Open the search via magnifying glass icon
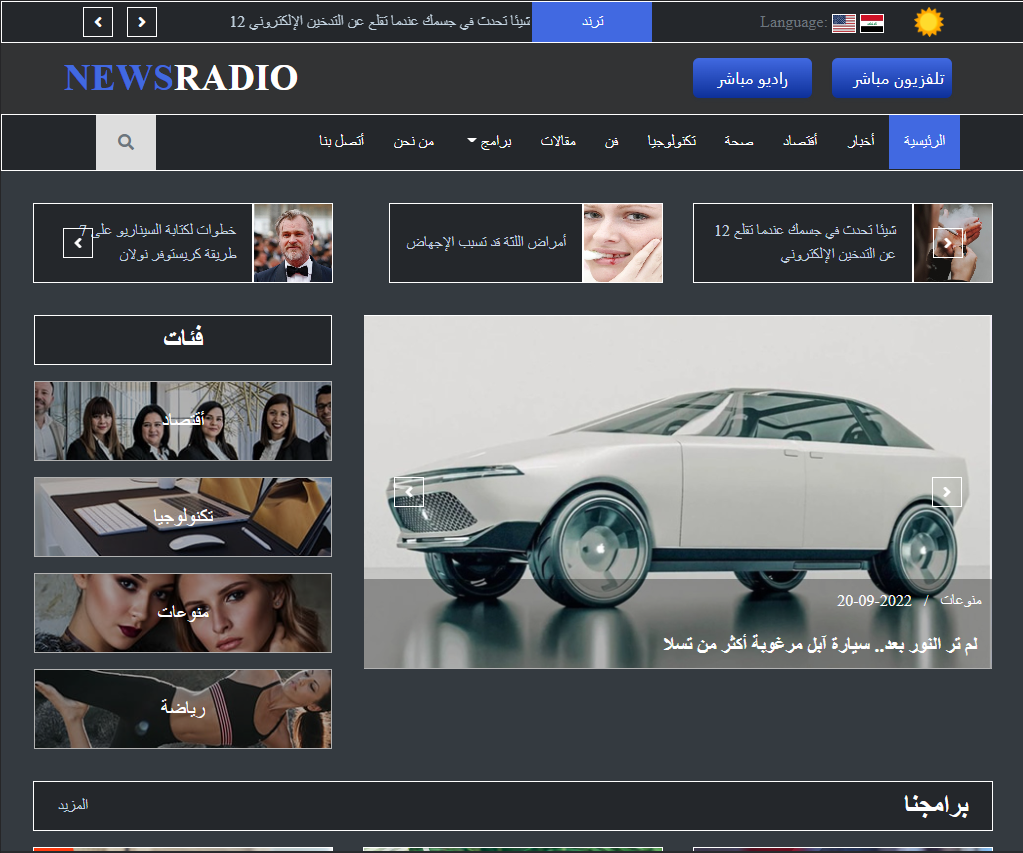This screenshot has height=853, width=1023. [126, 142]
